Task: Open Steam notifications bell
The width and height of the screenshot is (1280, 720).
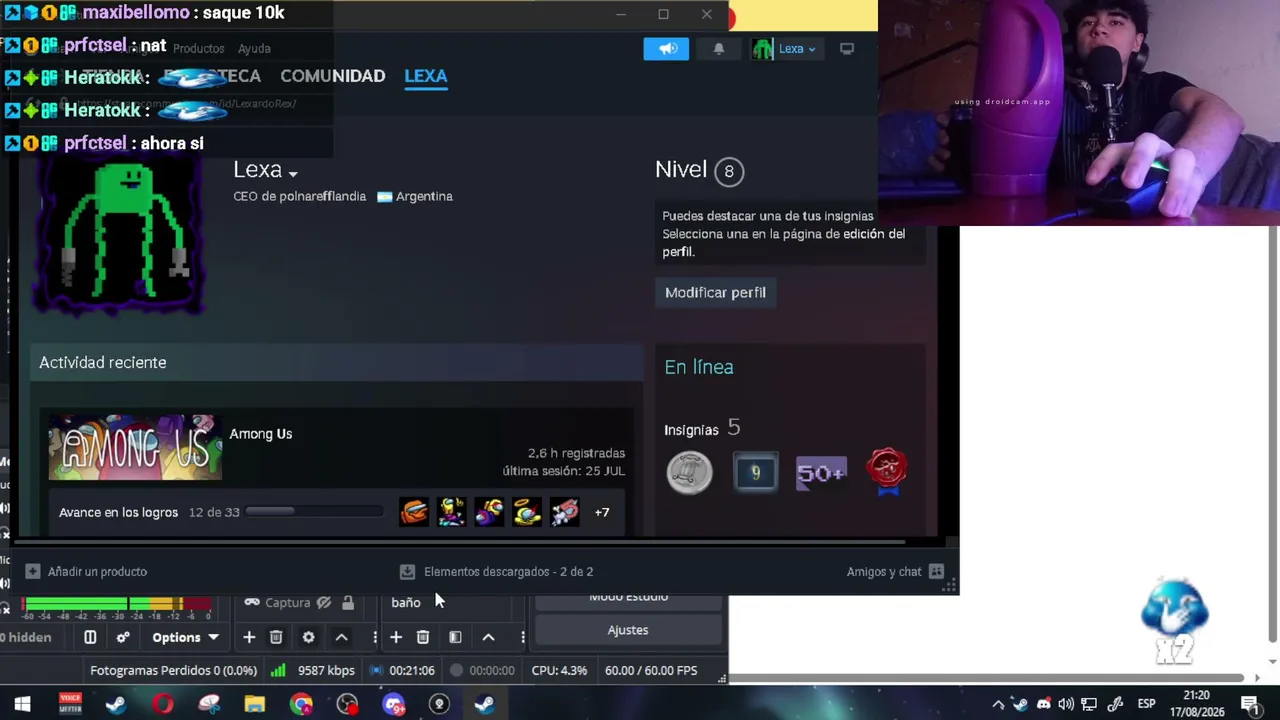Action: (x=719, y=49)
